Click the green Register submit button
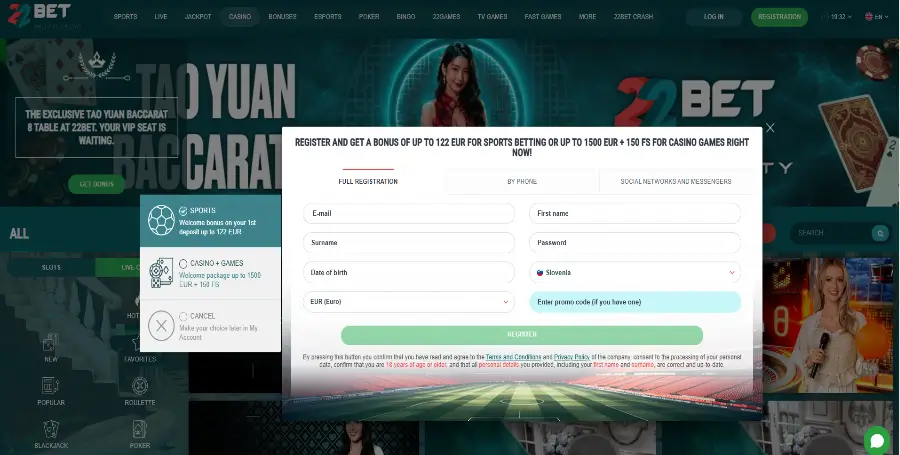900x455 pixels. point(522,335)
